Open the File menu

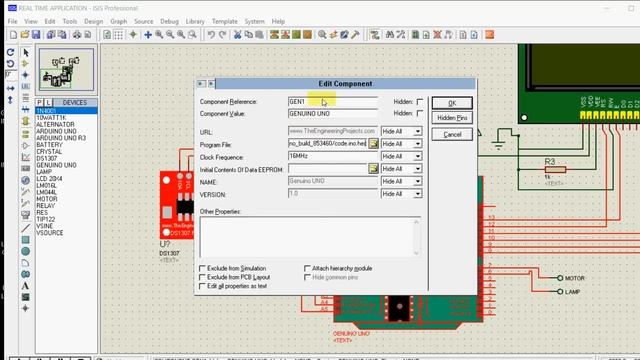13,21
